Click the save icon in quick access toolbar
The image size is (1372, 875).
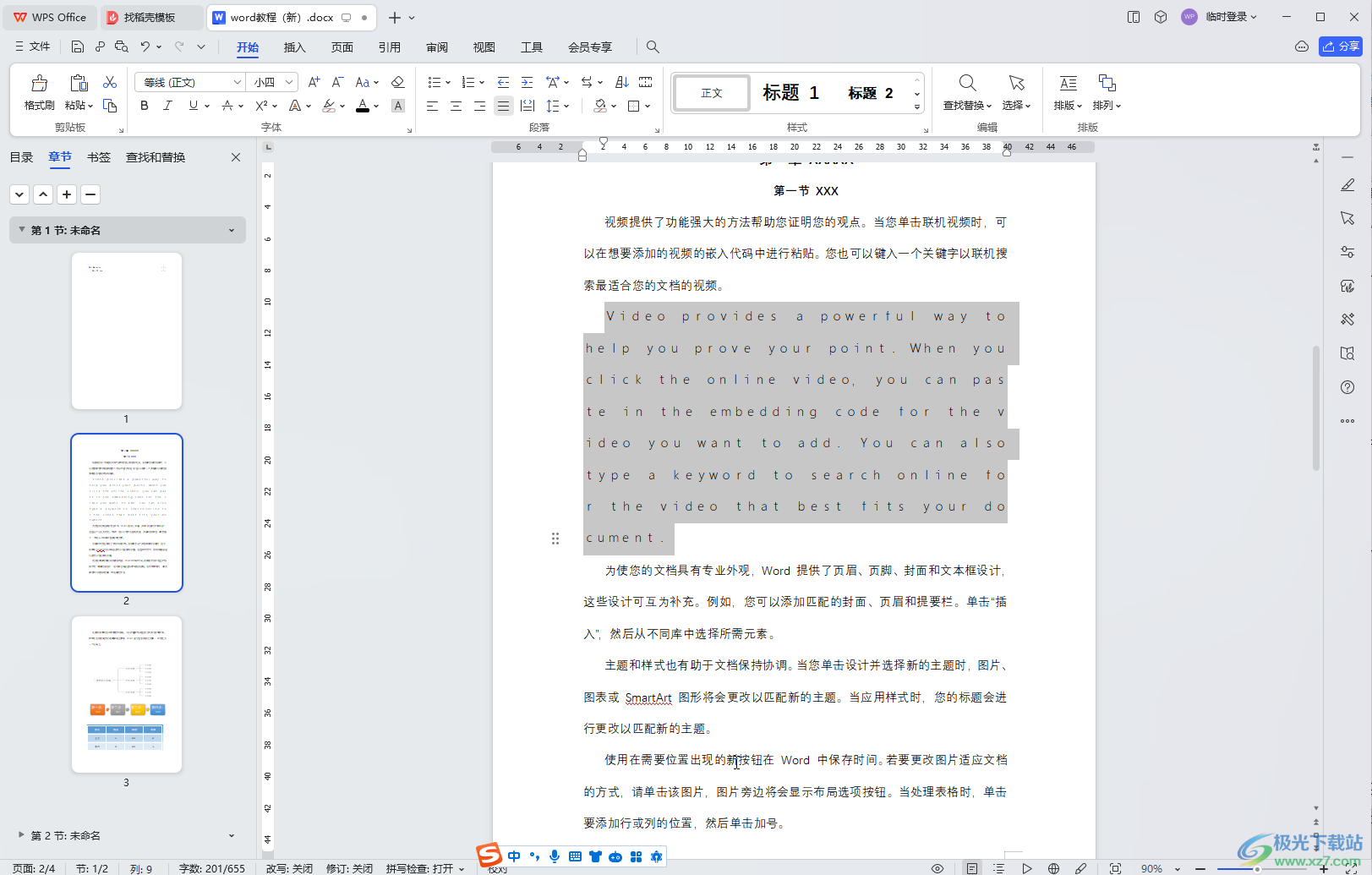point(77,46)
